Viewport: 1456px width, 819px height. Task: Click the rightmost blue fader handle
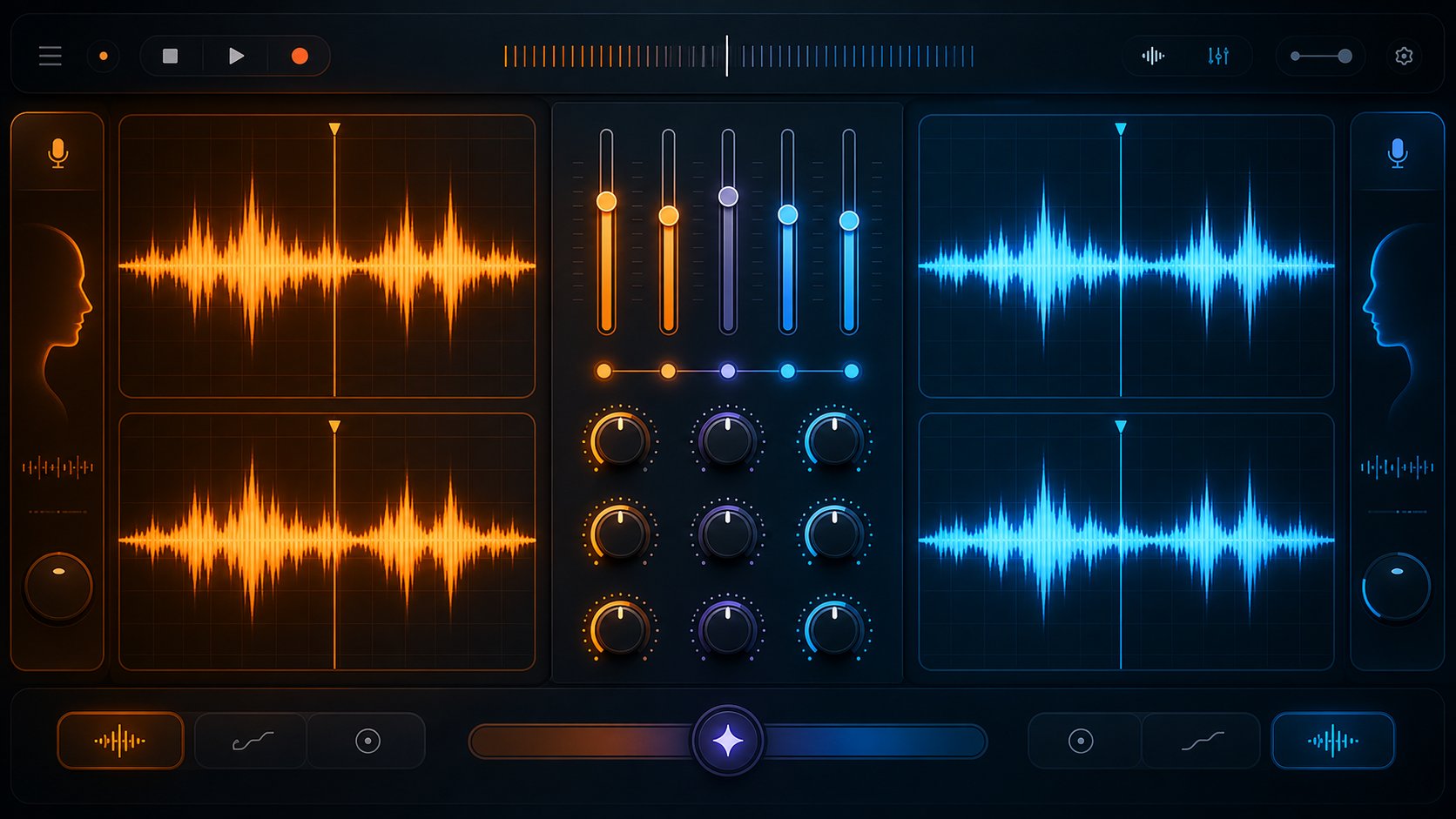[849, 220]
